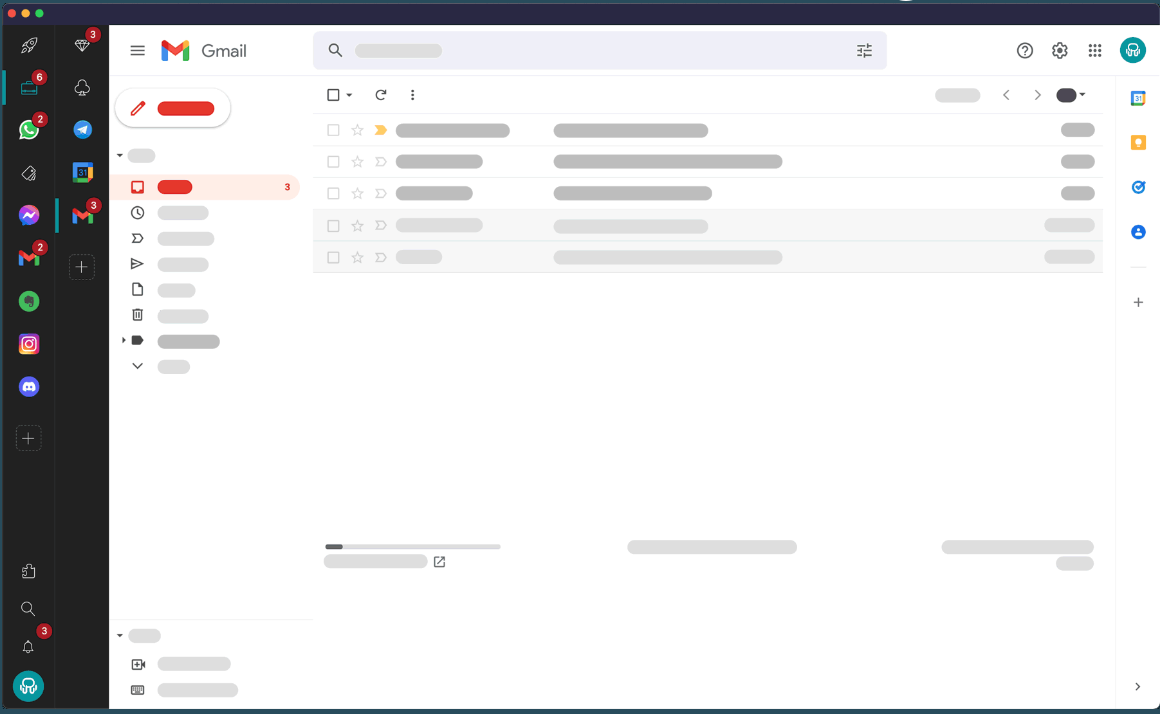
Task: Tick the checkbox of the third email row
Action: pos(333,193)
